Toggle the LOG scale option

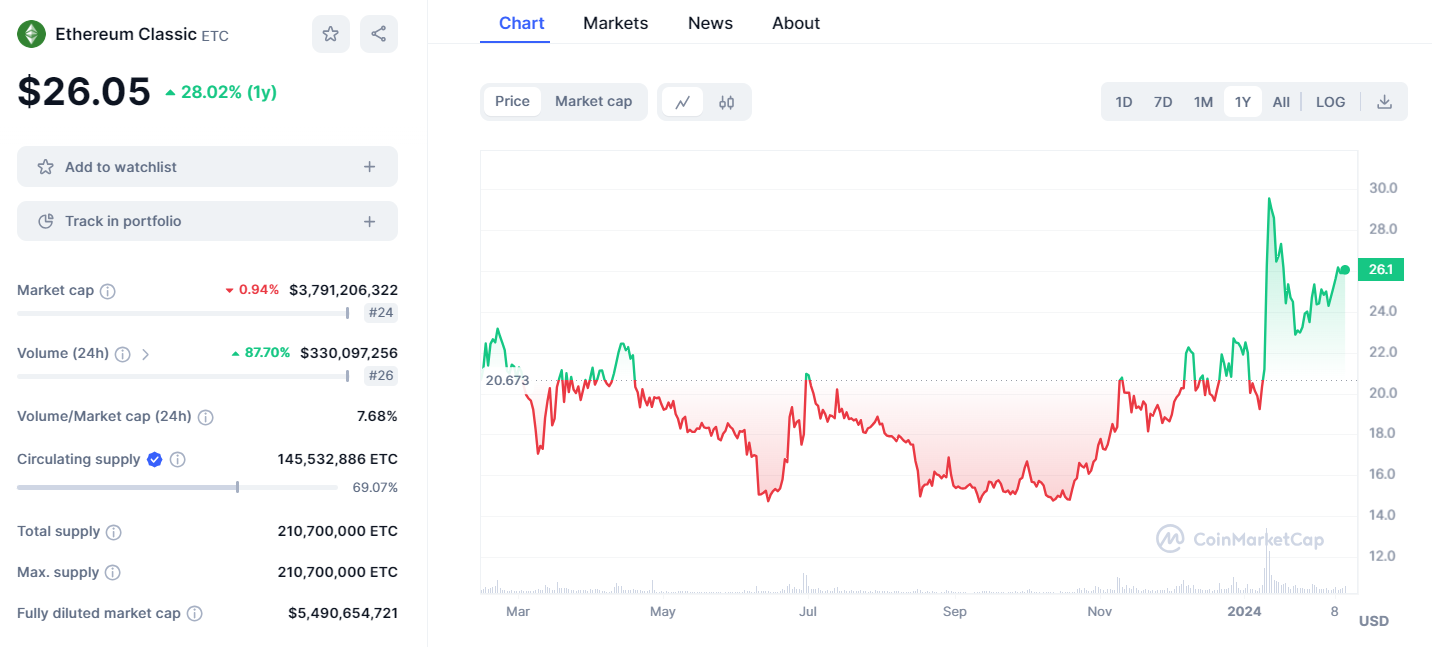1331,102
